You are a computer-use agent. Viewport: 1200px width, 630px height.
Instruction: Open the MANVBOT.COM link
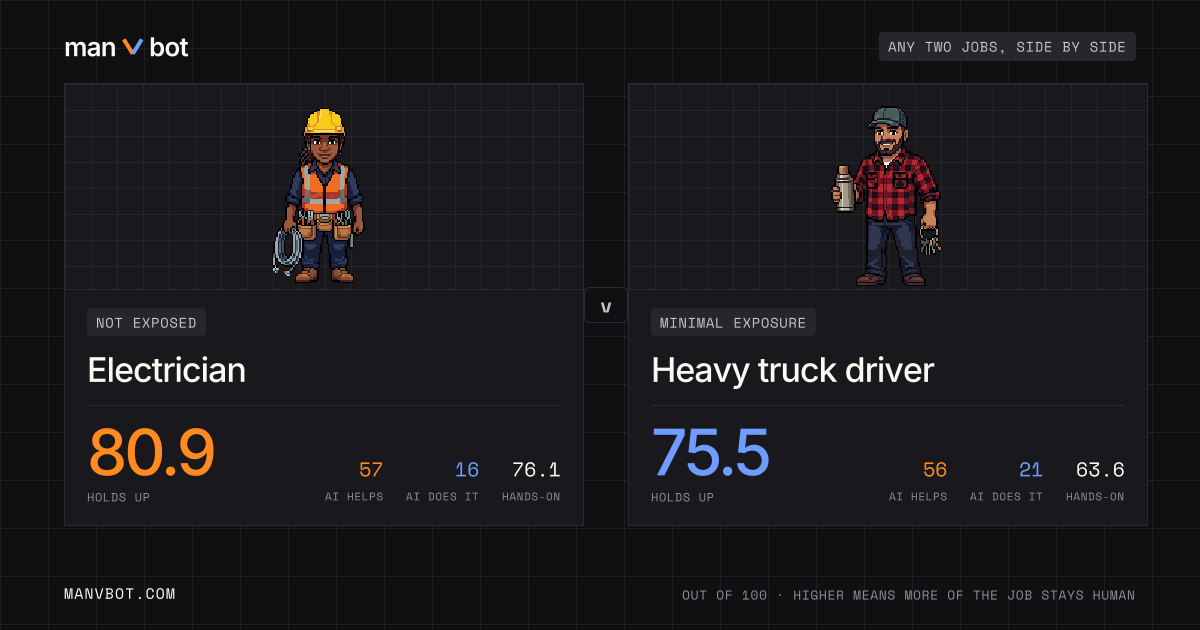pyautogui.click(x=120, y=594)
